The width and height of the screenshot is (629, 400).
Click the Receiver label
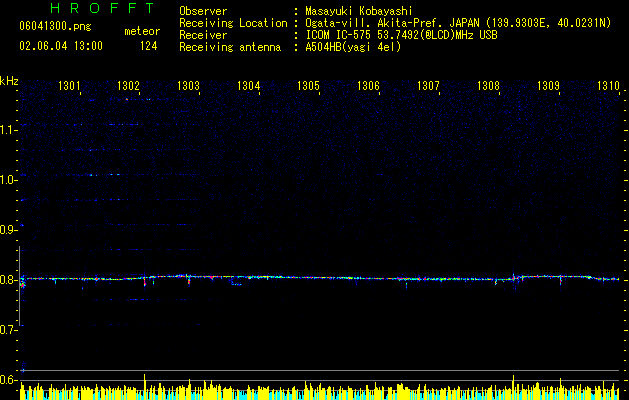pyautogui.click(x=203, y=35)
